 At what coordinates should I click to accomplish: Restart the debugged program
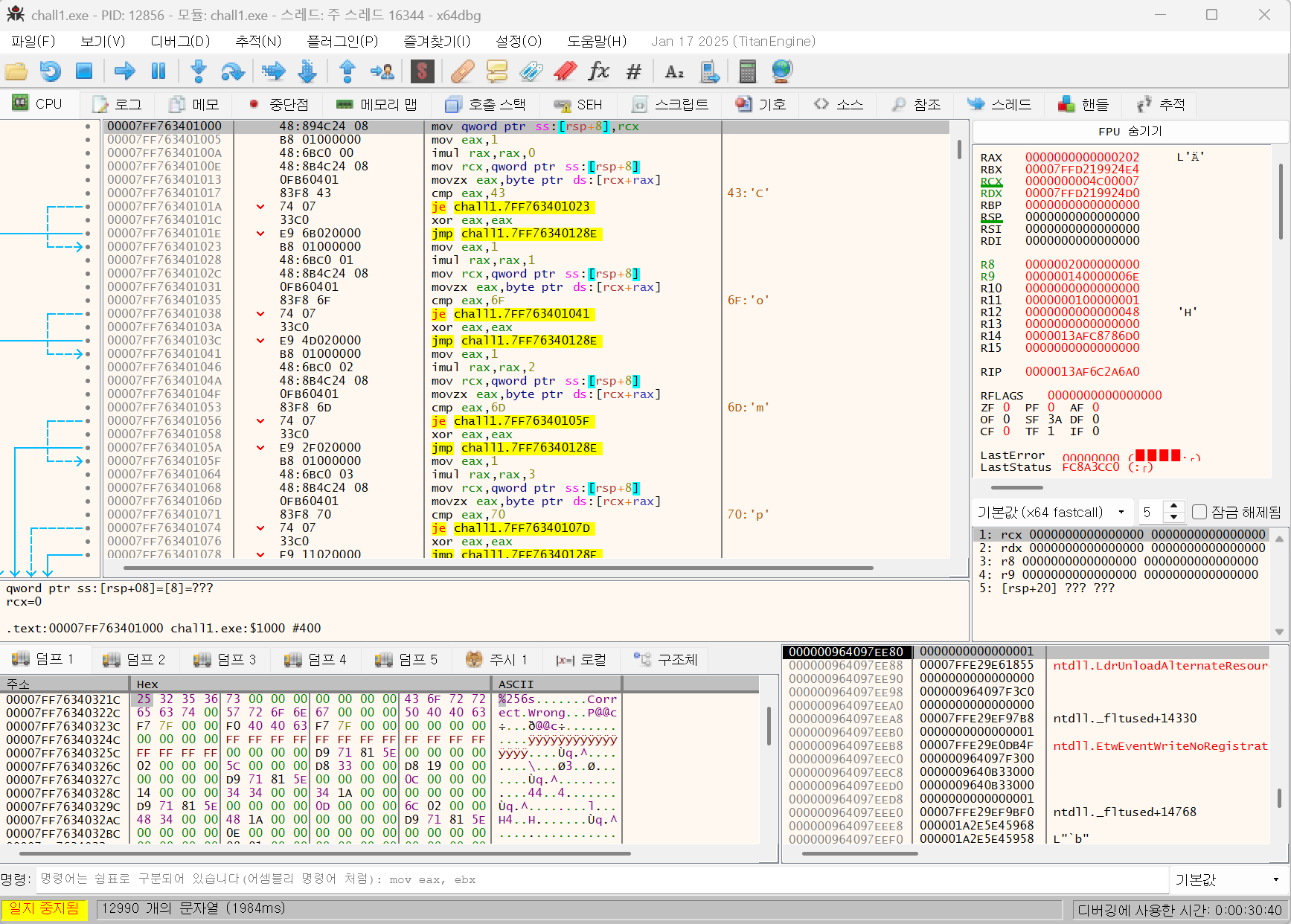point(50,71)
